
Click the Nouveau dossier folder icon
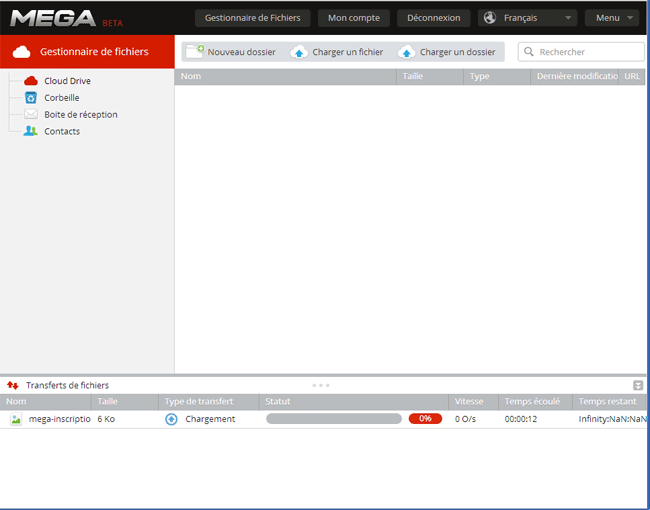click(x=194, y=52)
